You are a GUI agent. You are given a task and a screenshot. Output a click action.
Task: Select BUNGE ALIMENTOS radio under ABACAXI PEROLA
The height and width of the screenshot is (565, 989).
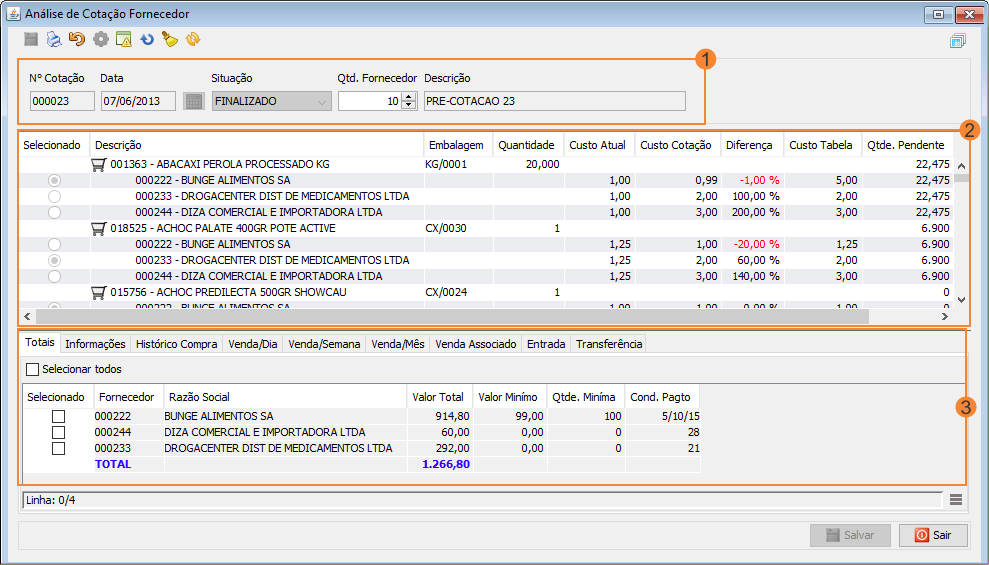[x=55, y=180]
